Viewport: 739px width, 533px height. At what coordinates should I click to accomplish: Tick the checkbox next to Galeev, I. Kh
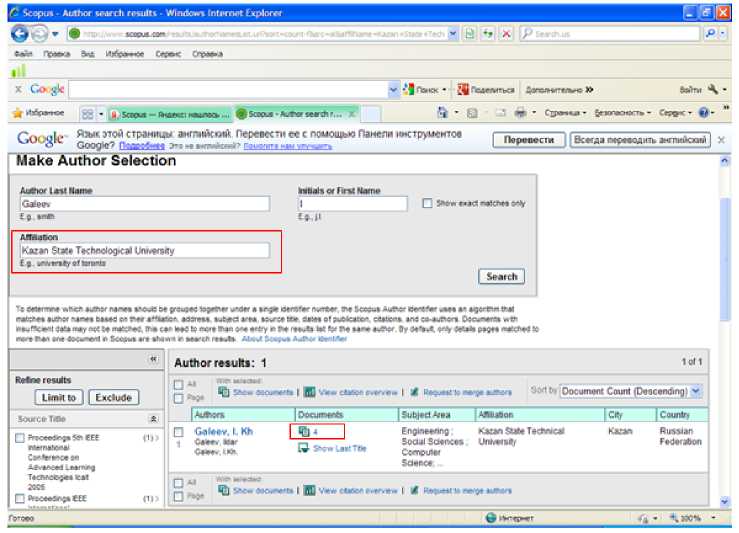(178, 431)
